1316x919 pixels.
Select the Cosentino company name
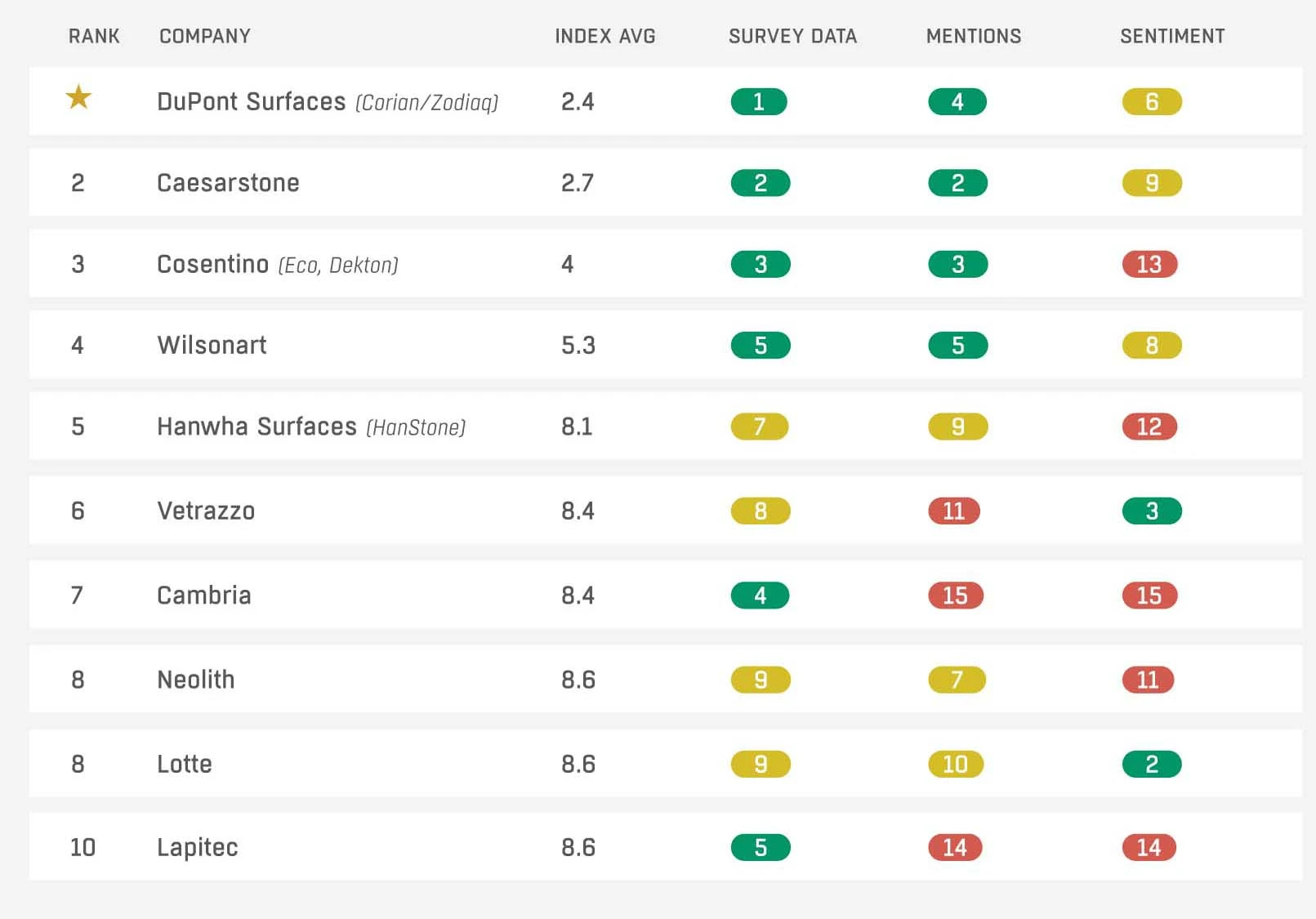[213, 264]
